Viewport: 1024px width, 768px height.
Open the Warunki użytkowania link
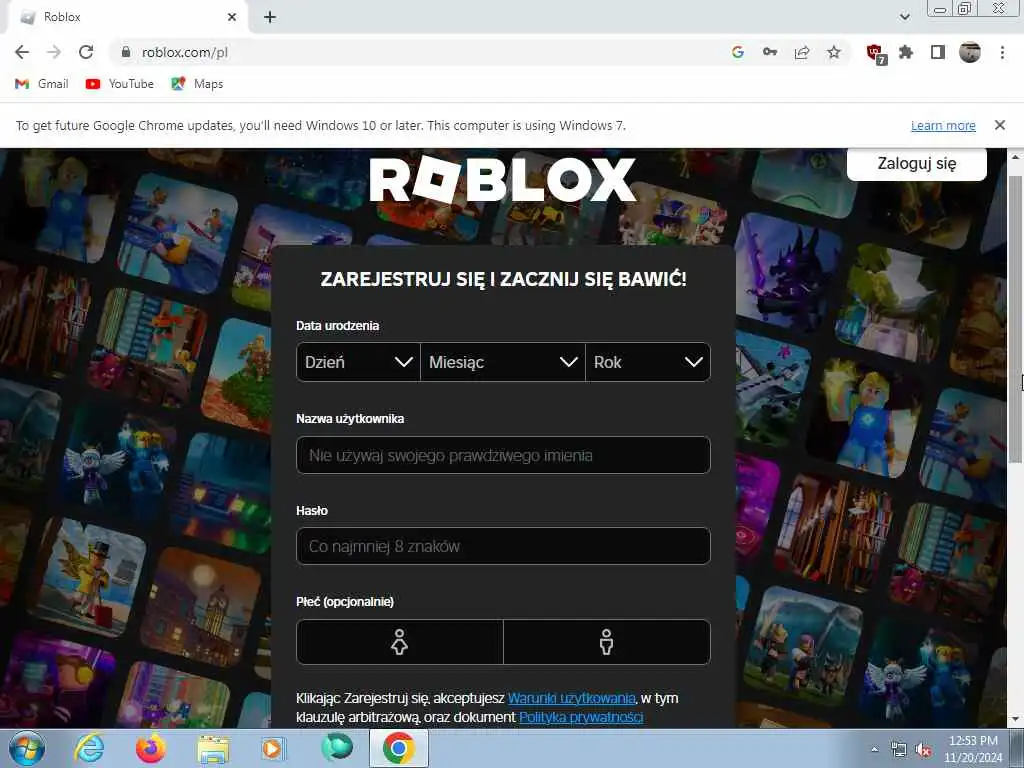[x=571, y=698]
